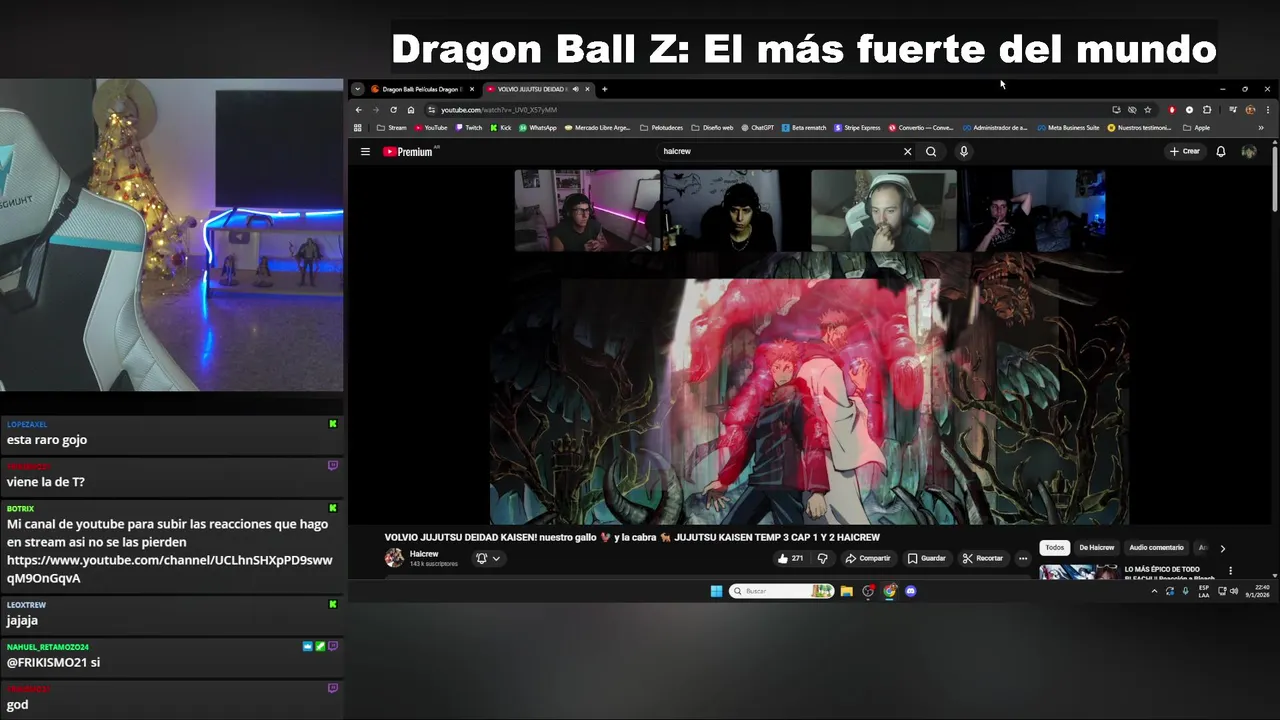The image size is (1280, 720).
Task: Open the Mercado Libre bookmark
Action: [x=597, y=128]
